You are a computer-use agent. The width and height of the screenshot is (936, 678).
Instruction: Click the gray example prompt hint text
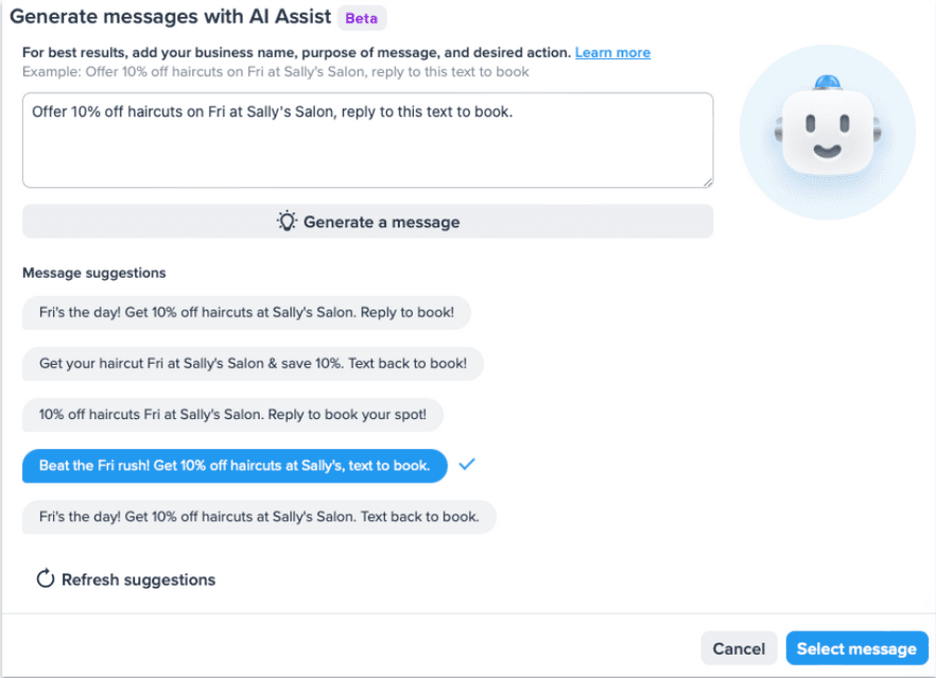[x=275, y=72]
